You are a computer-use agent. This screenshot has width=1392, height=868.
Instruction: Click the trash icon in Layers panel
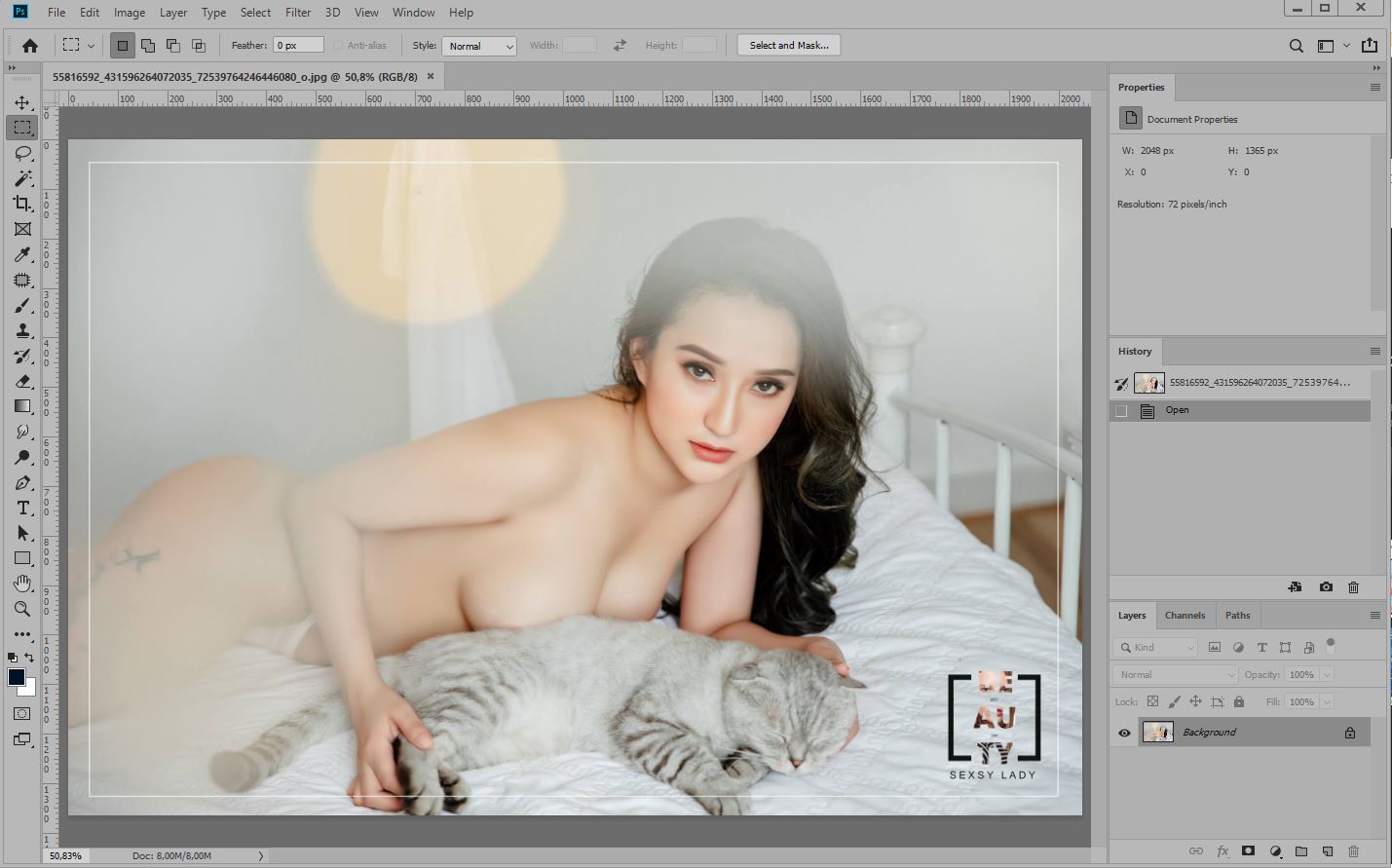coord(1354,851)
